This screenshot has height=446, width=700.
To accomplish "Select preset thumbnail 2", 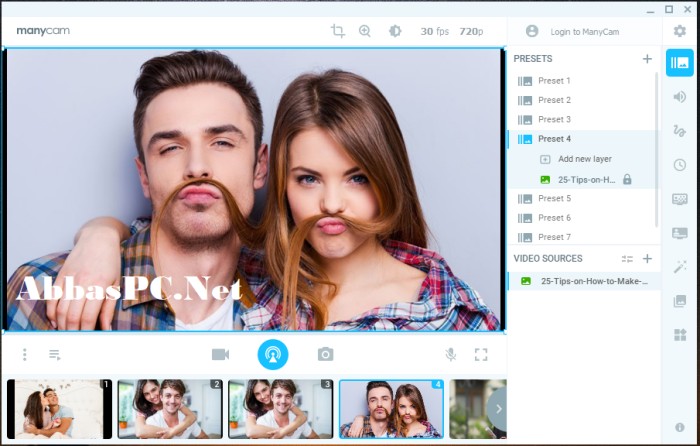I will tap(170, 409).
